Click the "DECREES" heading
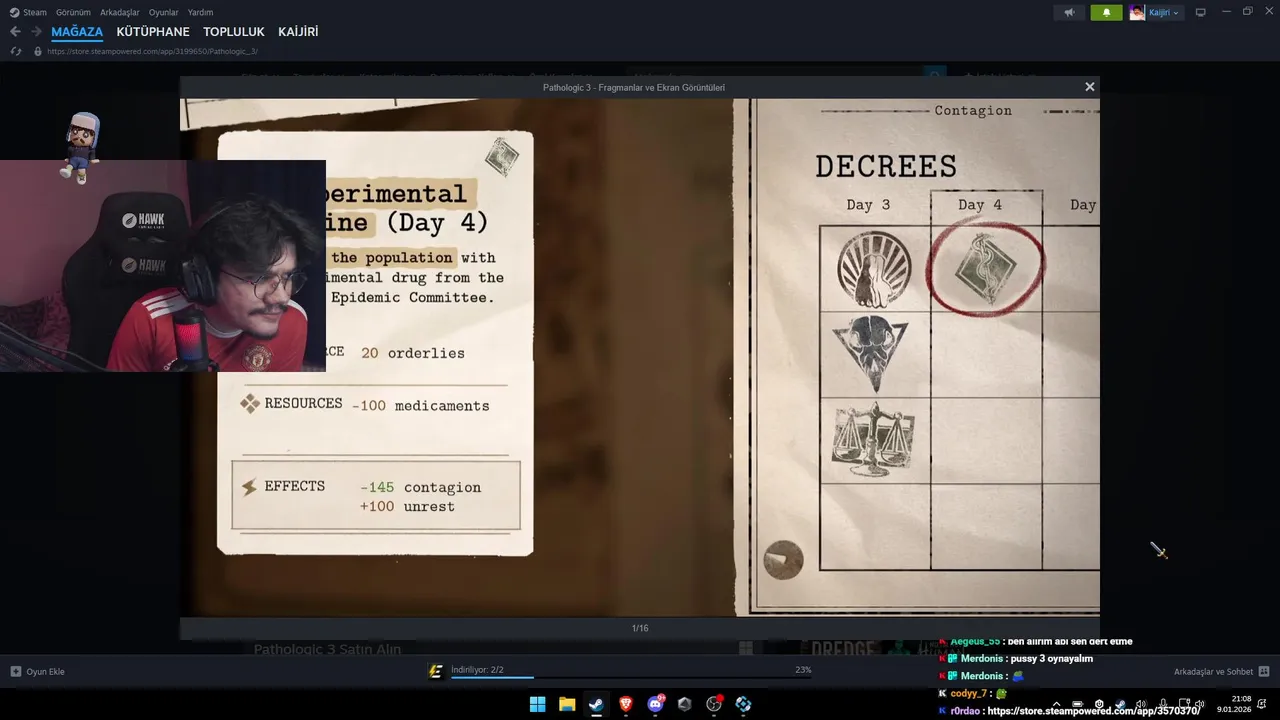1280x720 pixels. pos(886,166)
